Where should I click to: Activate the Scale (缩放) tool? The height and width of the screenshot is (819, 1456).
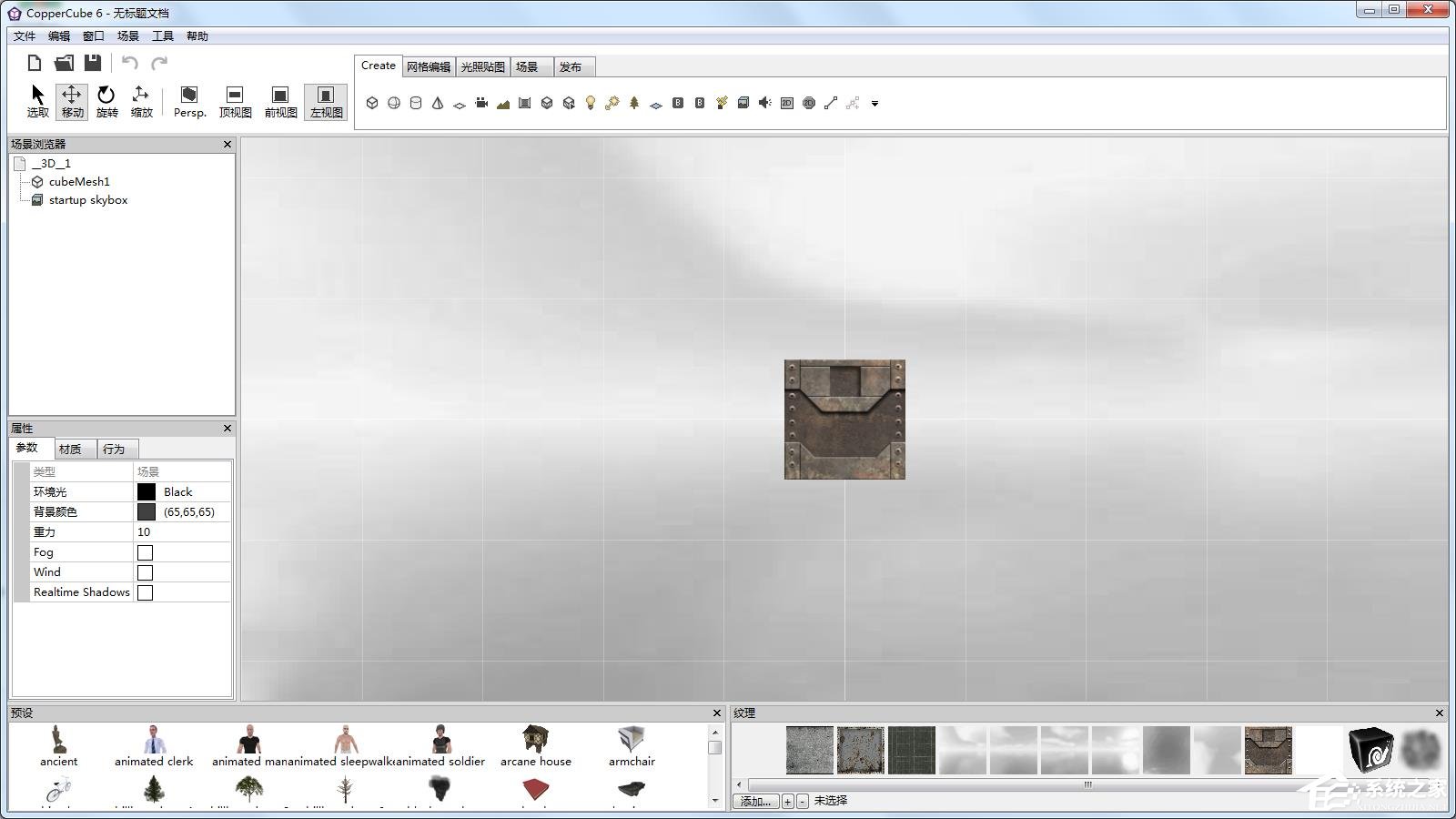pos(141,101)
